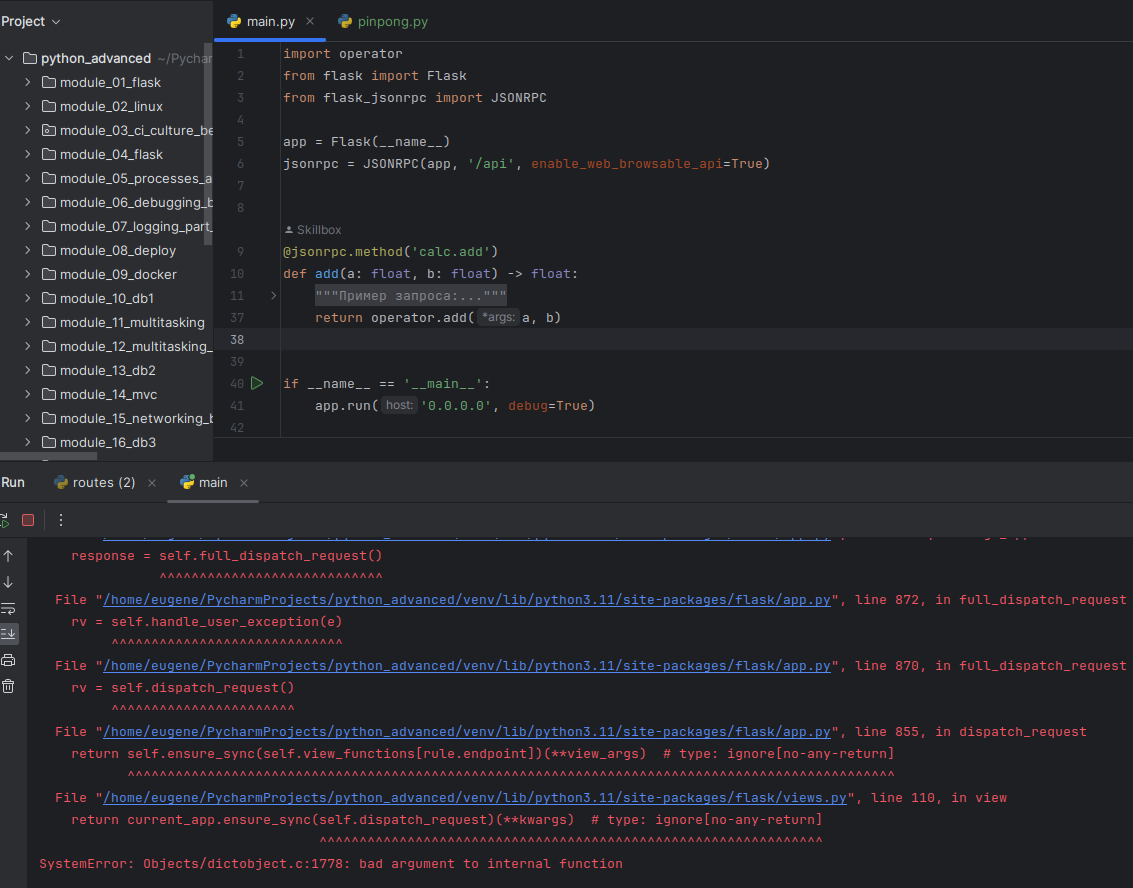Select the main.py editor tab

[270, 22]
